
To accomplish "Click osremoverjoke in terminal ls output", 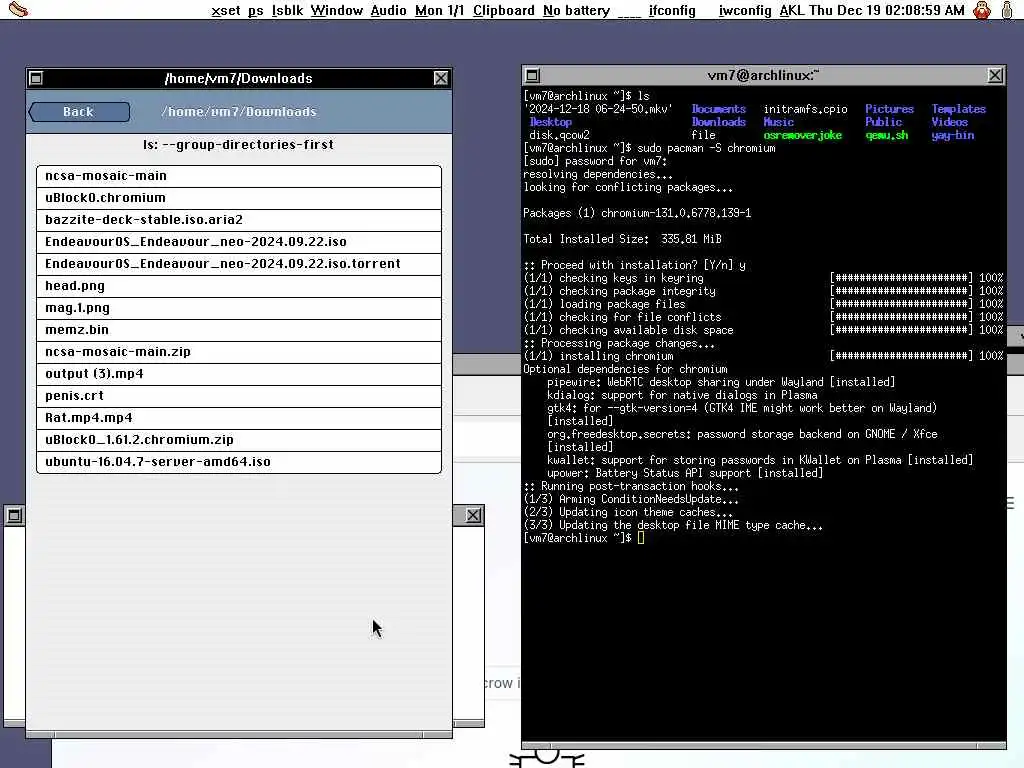I will 803,135.
